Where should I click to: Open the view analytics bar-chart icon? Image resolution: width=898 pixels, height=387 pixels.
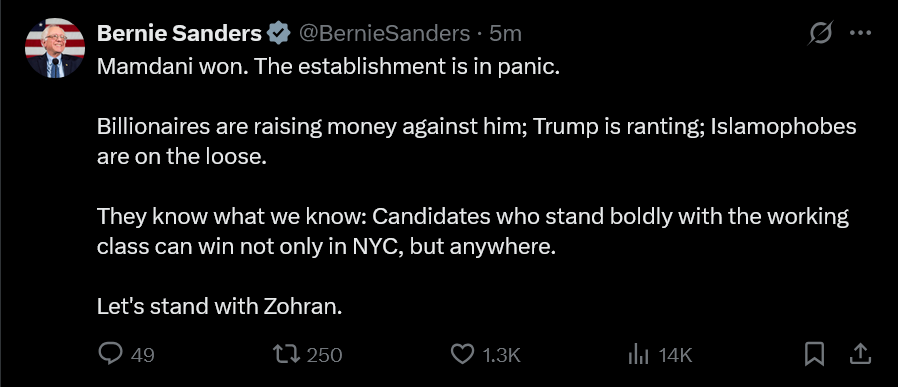pyautogui.click(x=639, y=355)
